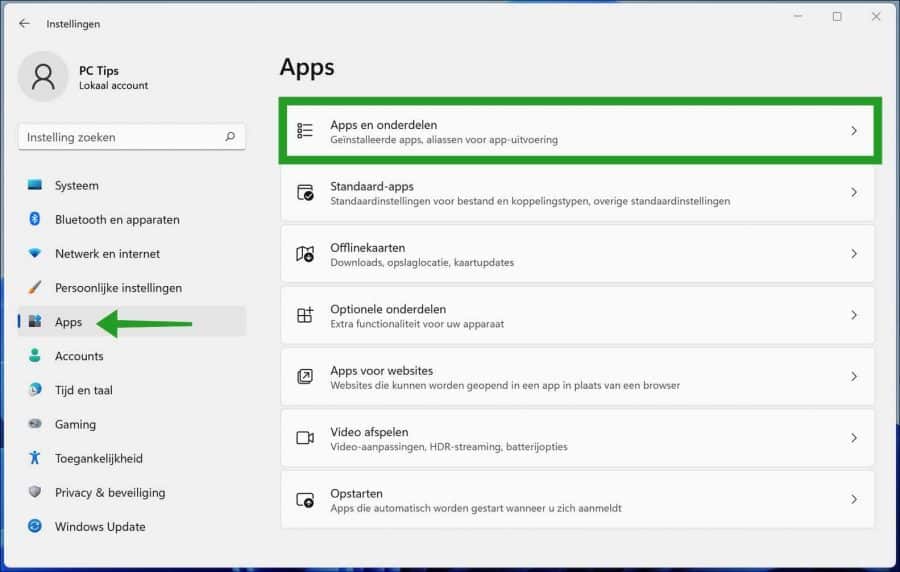Click the Accounts person icon
Screen dimensions: 900x572
point(35,355)
